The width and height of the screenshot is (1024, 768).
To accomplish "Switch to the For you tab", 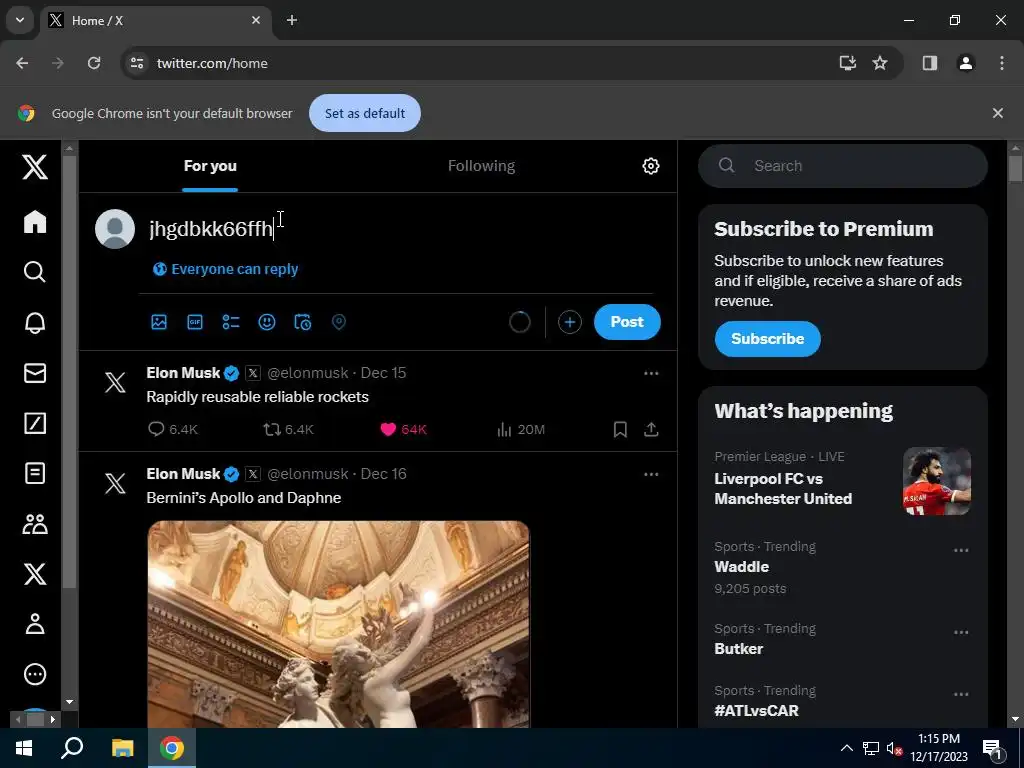I will [x=210, y=166].
